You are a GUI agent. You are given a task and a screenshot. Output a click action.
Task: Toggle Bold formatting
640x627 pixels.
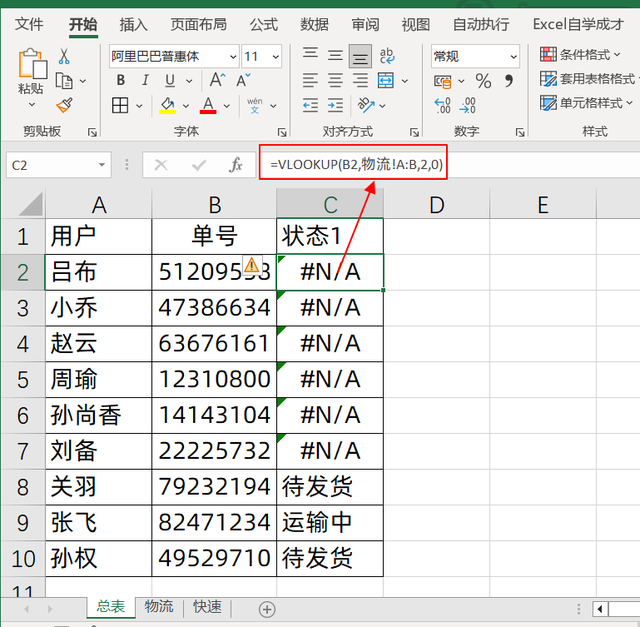[121, 81]
